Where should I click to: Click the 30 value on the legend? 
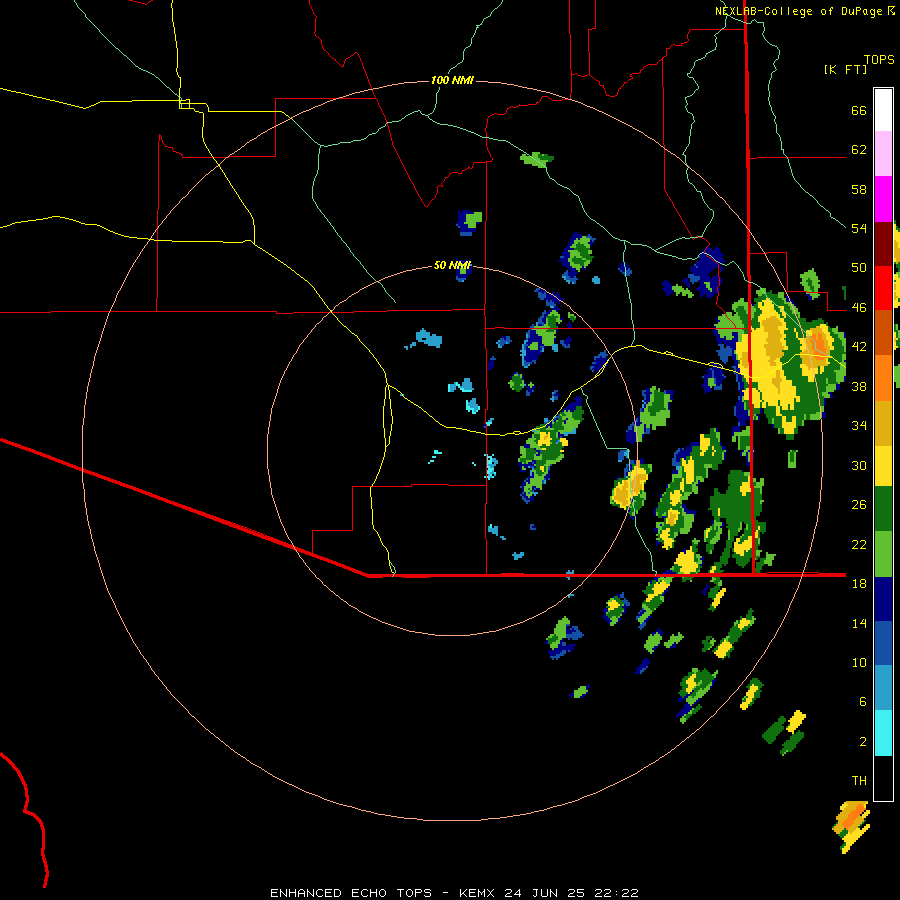point(859,465)
